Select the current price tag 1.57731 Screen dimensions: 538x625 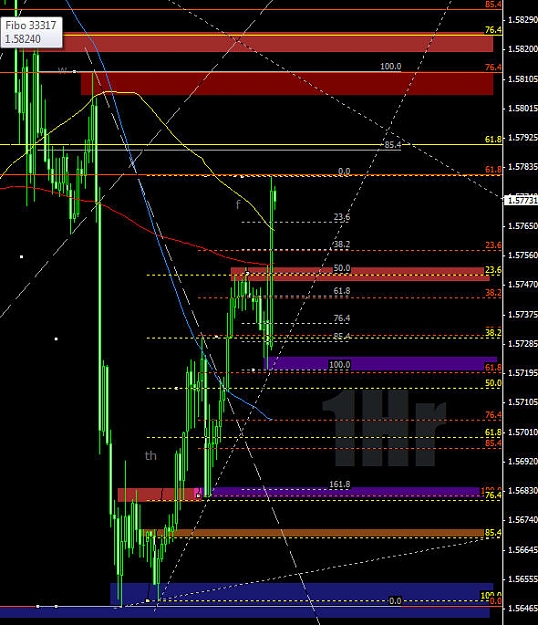pos(521,200)
